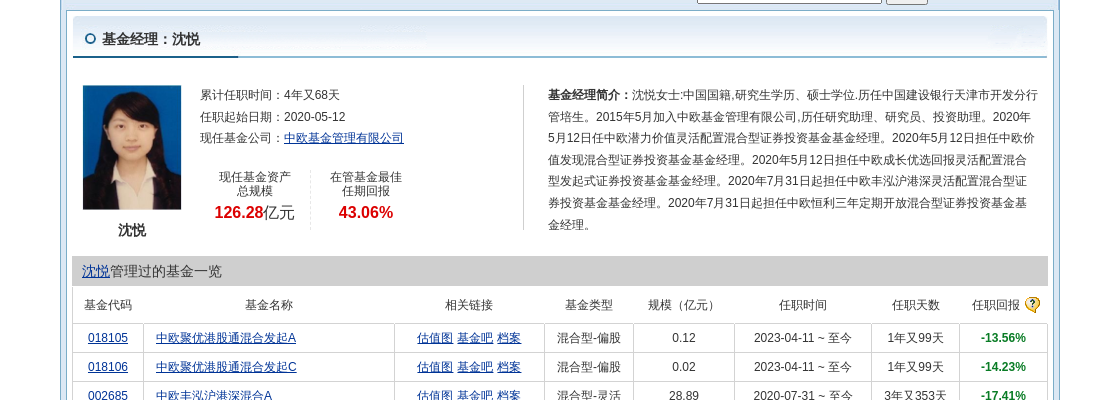Viewport: 1120px width, 400px height.
Task: Open fund code 018105 link
Action: (x=108, y=338)
